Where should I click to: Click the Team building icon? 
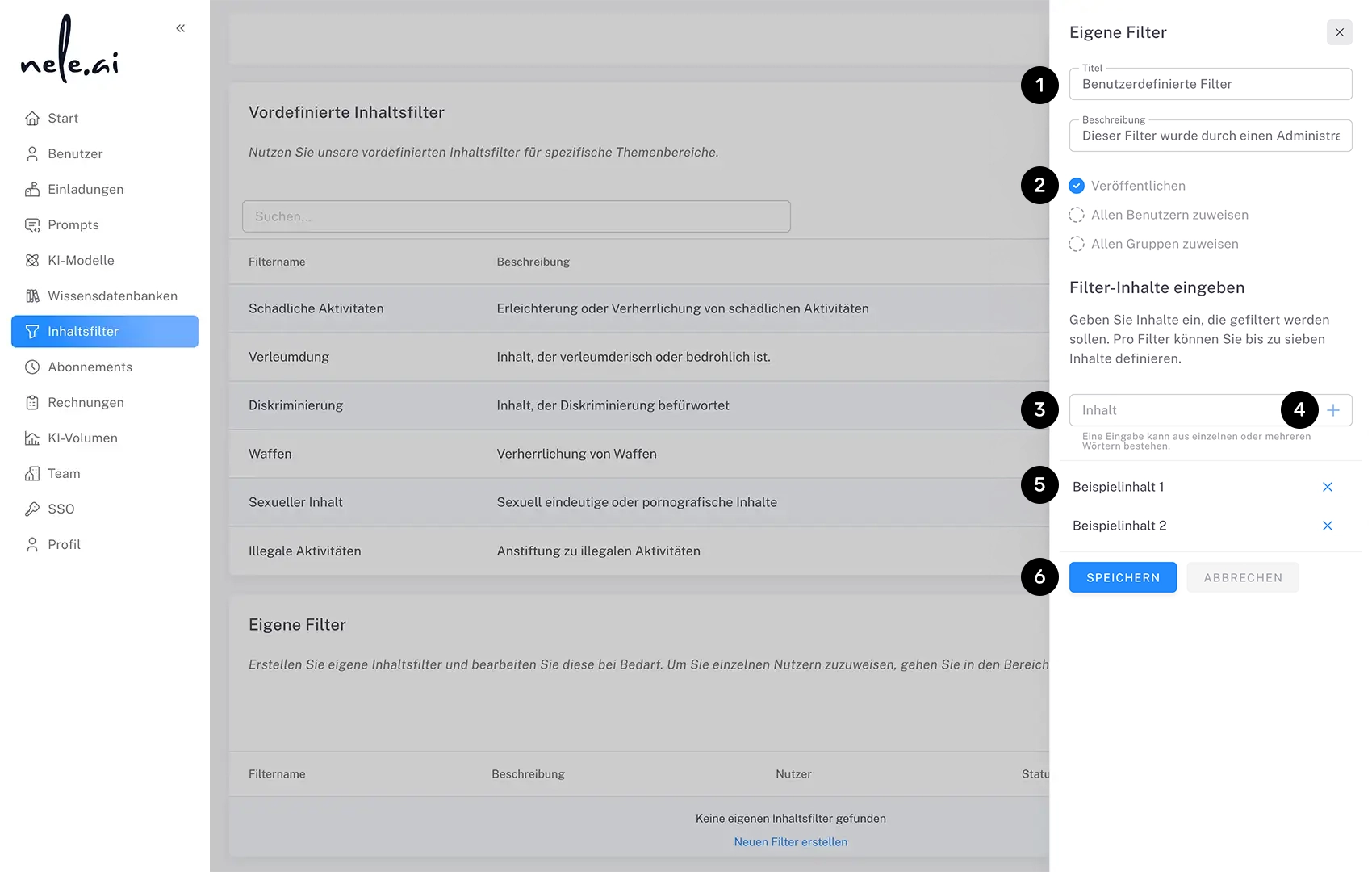pyautogui.click(x=32, y=474)
